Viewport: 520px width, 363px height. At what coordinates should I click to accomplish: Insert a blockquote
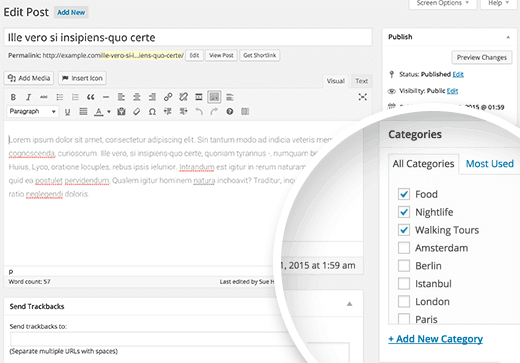(x=90, y=97)
